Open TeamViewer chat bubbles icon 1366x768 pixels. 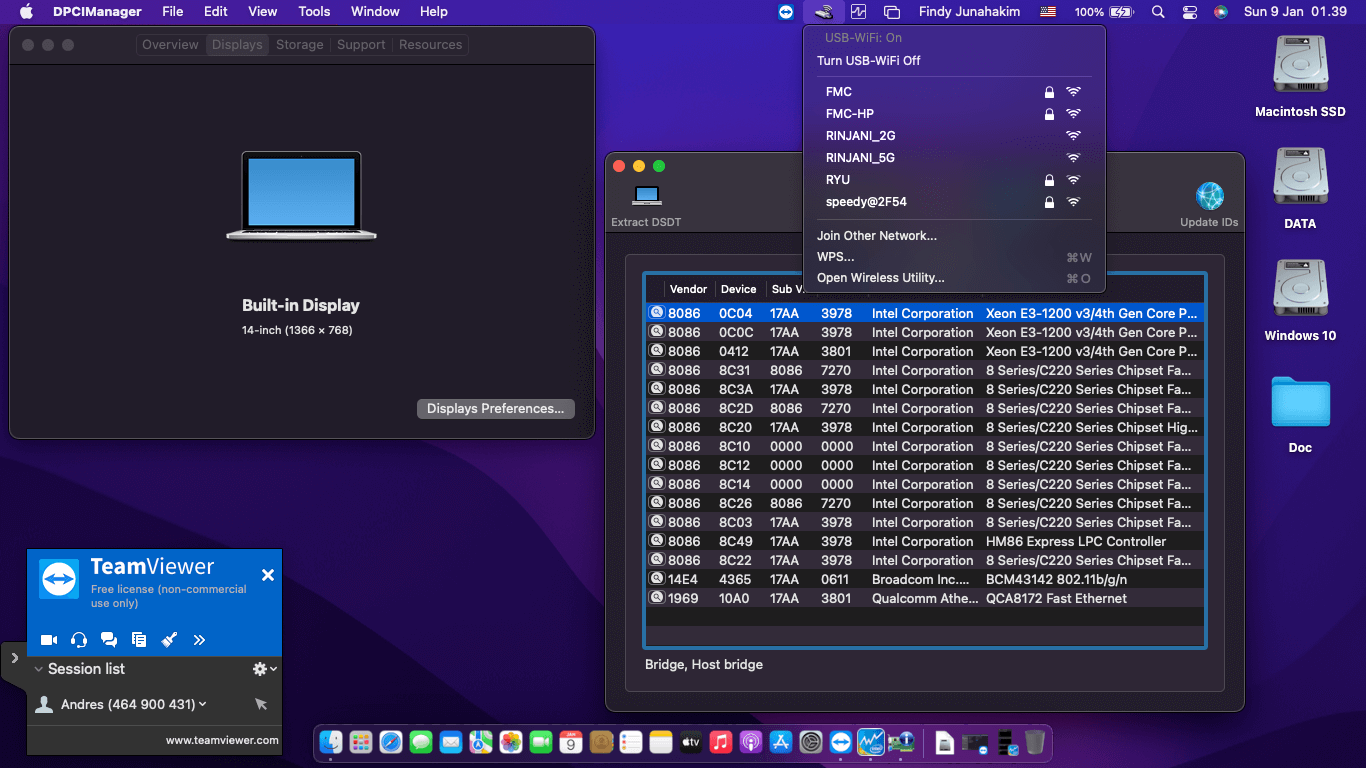click(109, 640)
